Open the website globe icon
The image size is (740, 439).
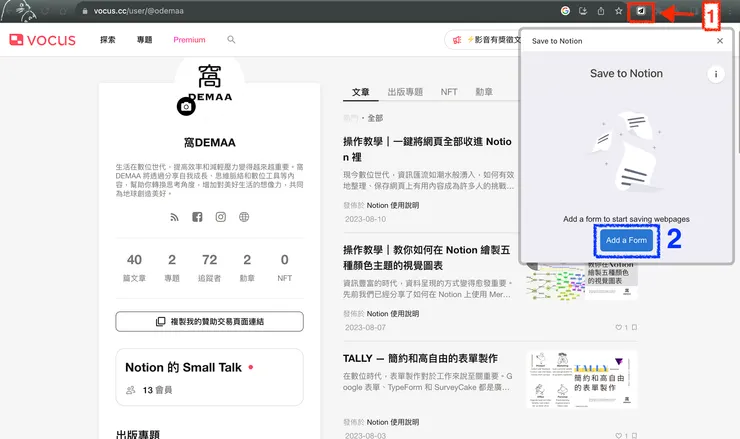coord(244,217)
